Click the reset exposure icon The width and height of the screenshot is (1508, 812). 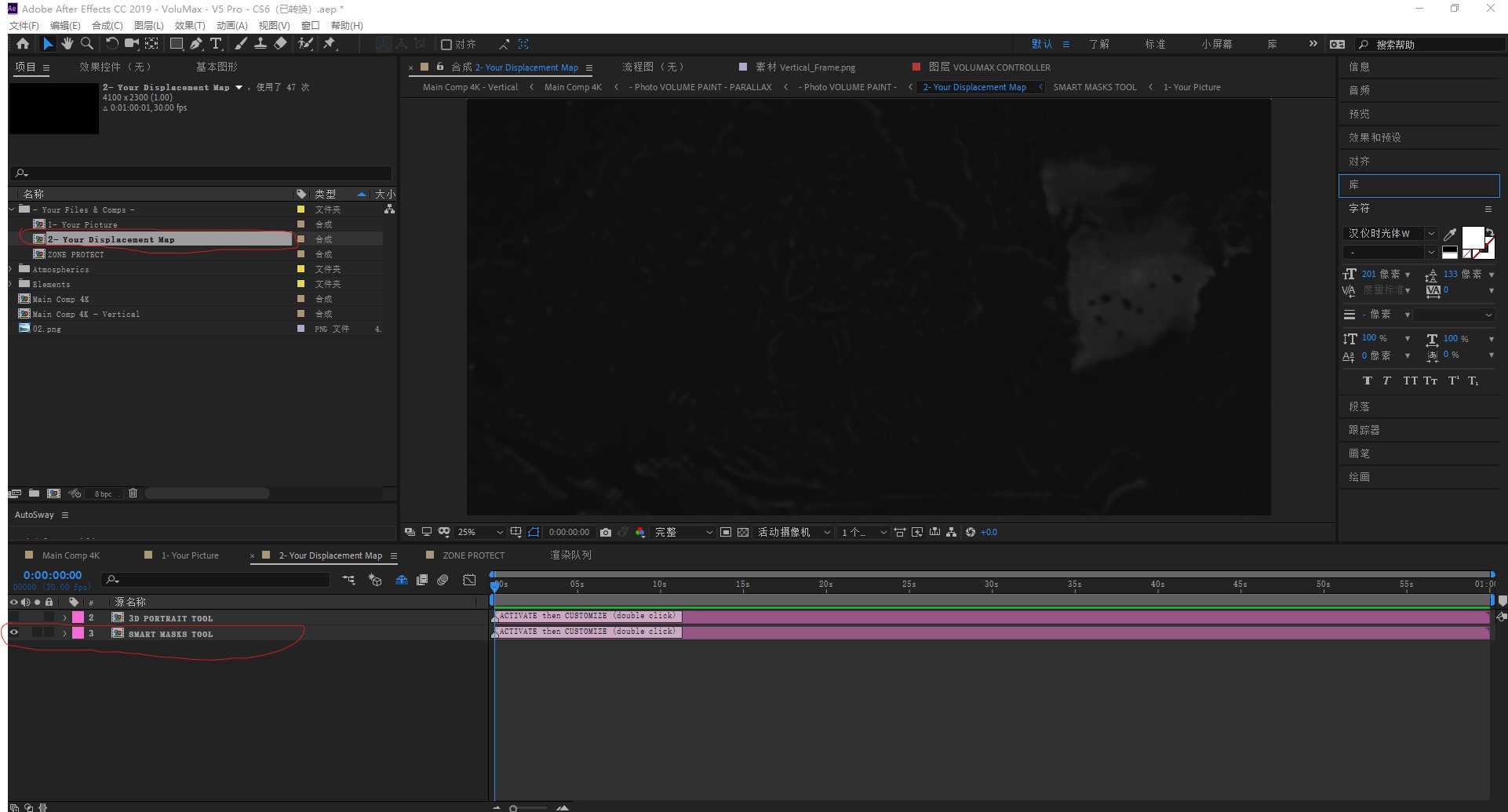tap(971, 532)
